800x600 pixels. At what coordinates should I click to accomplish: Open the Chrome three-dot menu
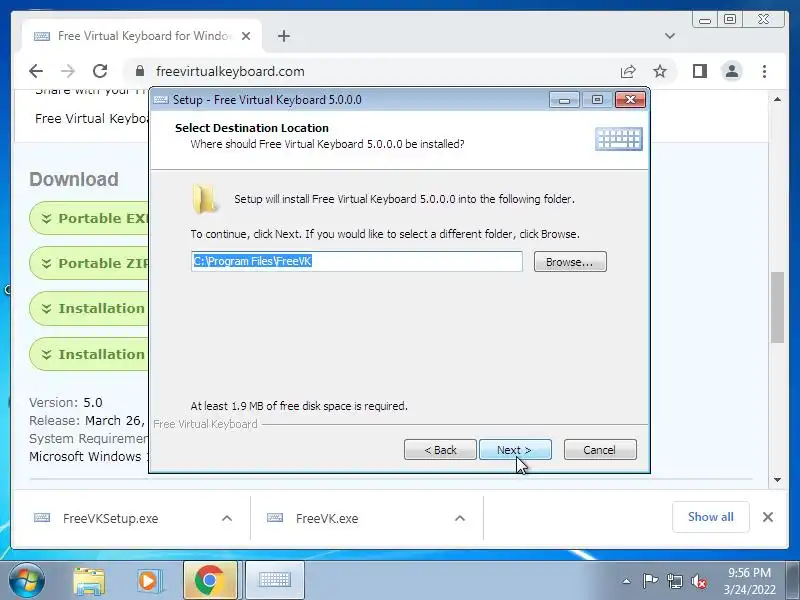[x=764, y=71]
